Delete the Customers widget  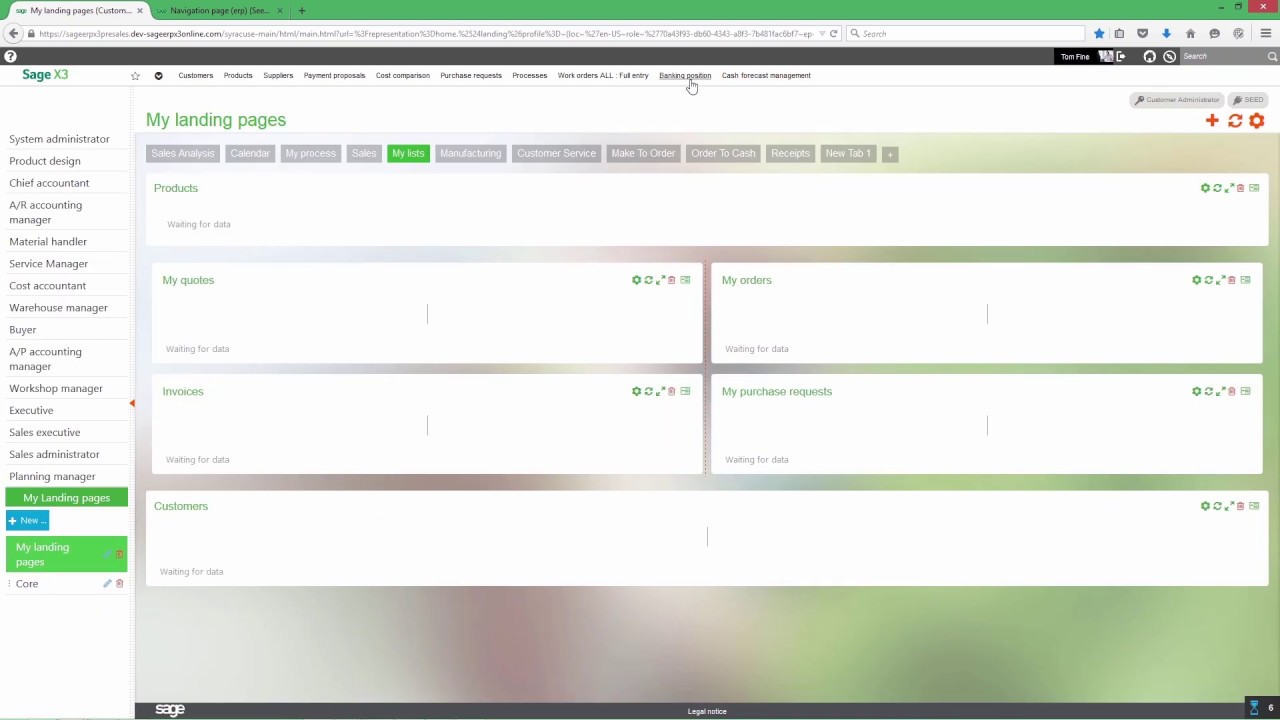point(1240,506)
